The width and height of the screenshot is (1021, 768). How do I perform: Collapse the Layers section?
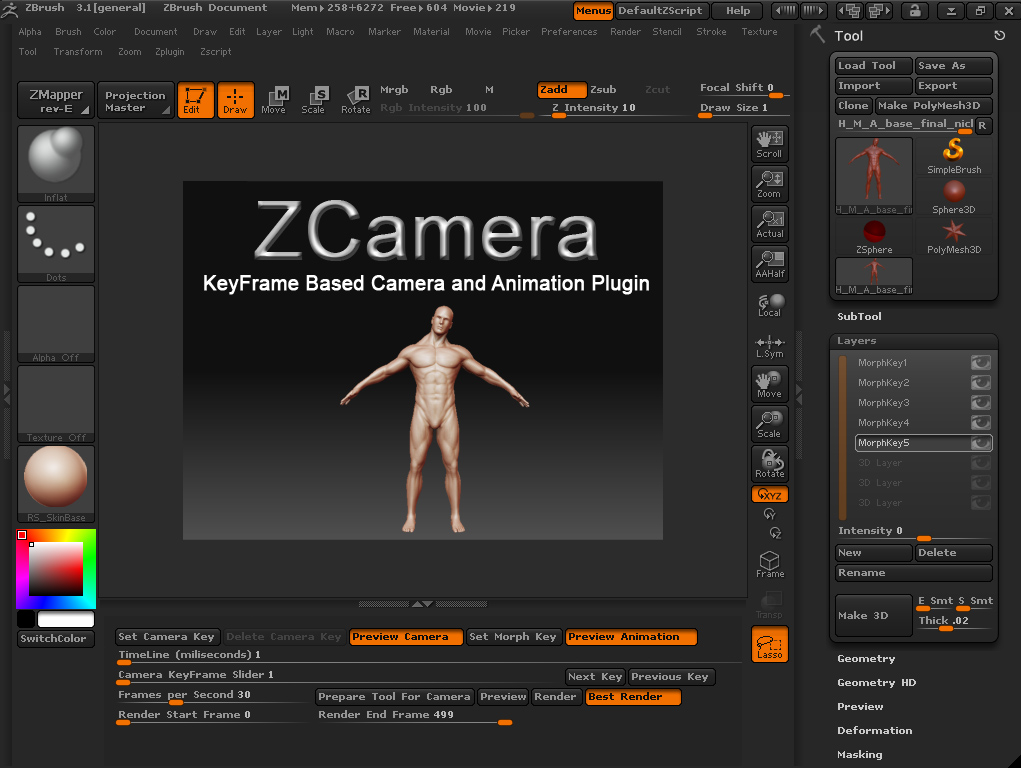pyautogui.click(x=856, y=341)
